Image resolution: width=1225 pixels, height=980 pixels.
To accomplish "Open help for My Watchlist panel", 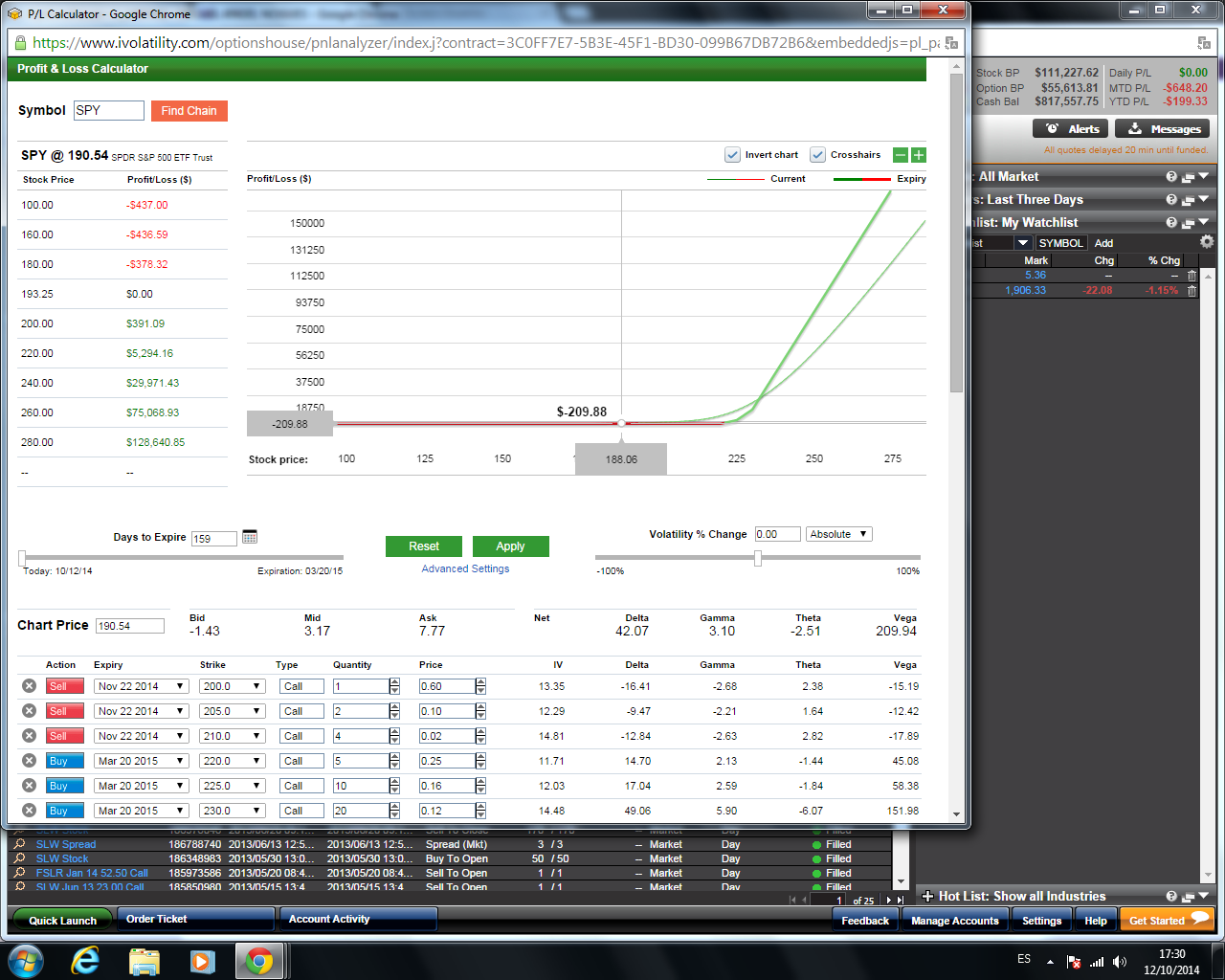I will (1171, 223).
